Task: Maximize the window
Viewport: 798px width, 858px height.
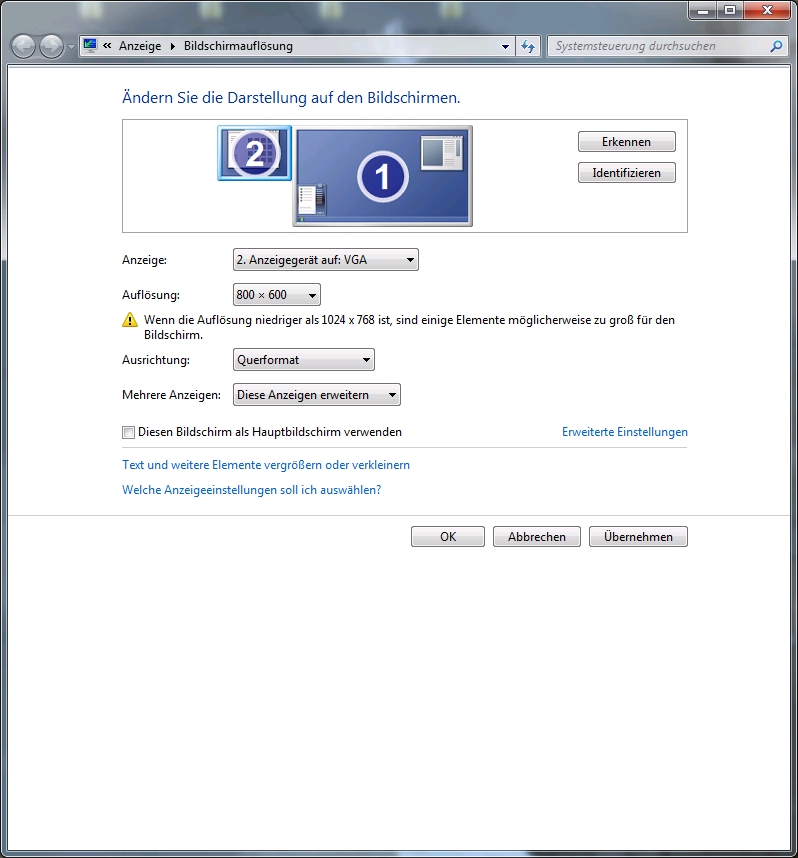Action: pos(730,10)
